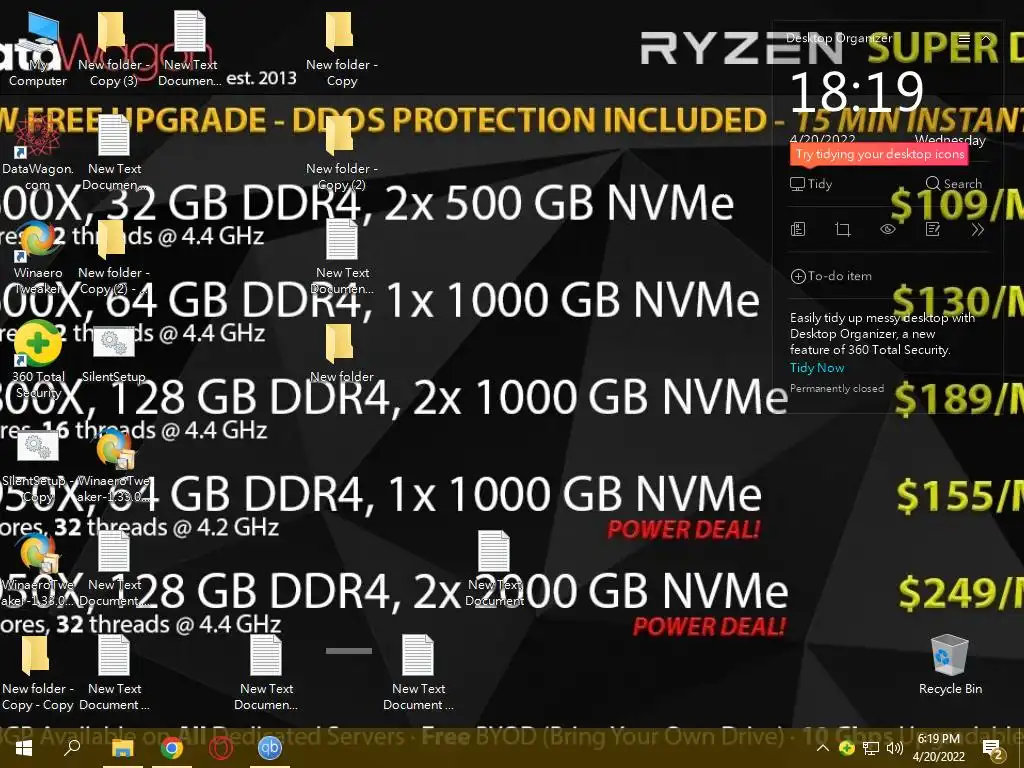Open qBittorrent from taskbar
Image resolution: width=1024 pixels, height=768 pixels.
pyautogui.click(x=270, y=748)
